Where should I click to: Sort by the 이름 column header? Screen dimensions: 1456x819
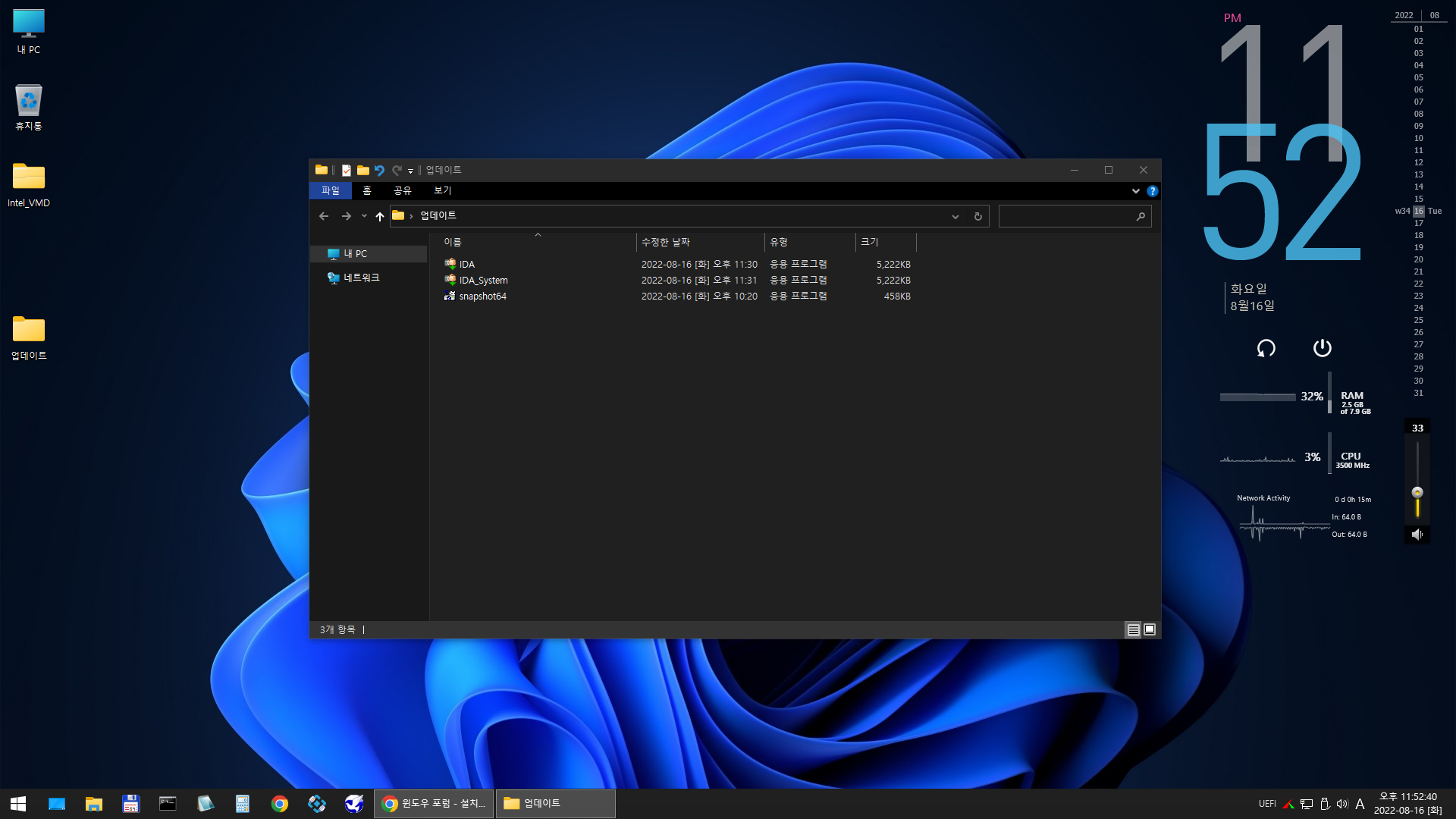[538, 242]
